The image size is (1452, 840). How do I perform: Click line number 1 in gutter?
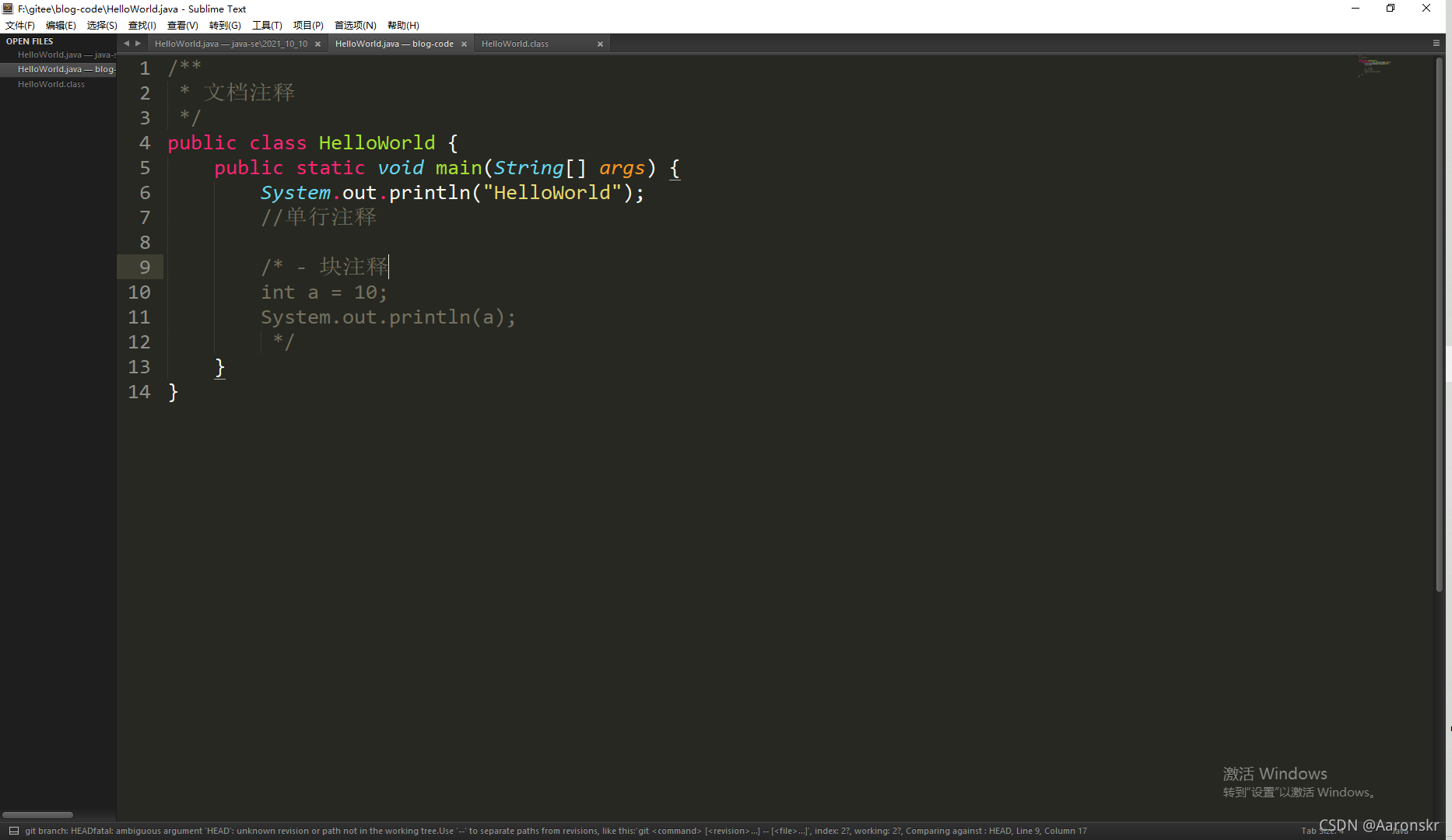tap(145, 68)
